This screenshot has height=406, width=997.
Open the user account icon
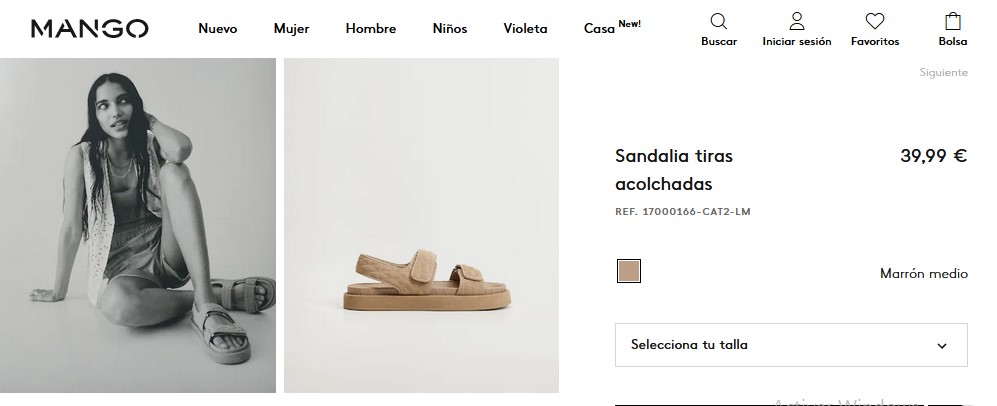[x=797, y=21]
